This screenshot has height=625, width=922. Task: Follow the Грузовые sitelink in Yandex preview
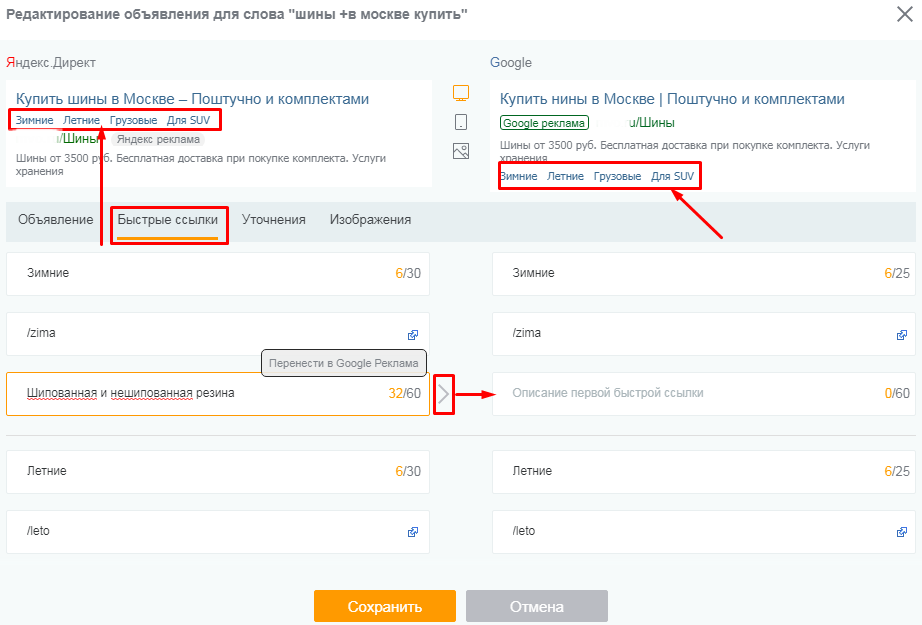[x=133, y=121]
